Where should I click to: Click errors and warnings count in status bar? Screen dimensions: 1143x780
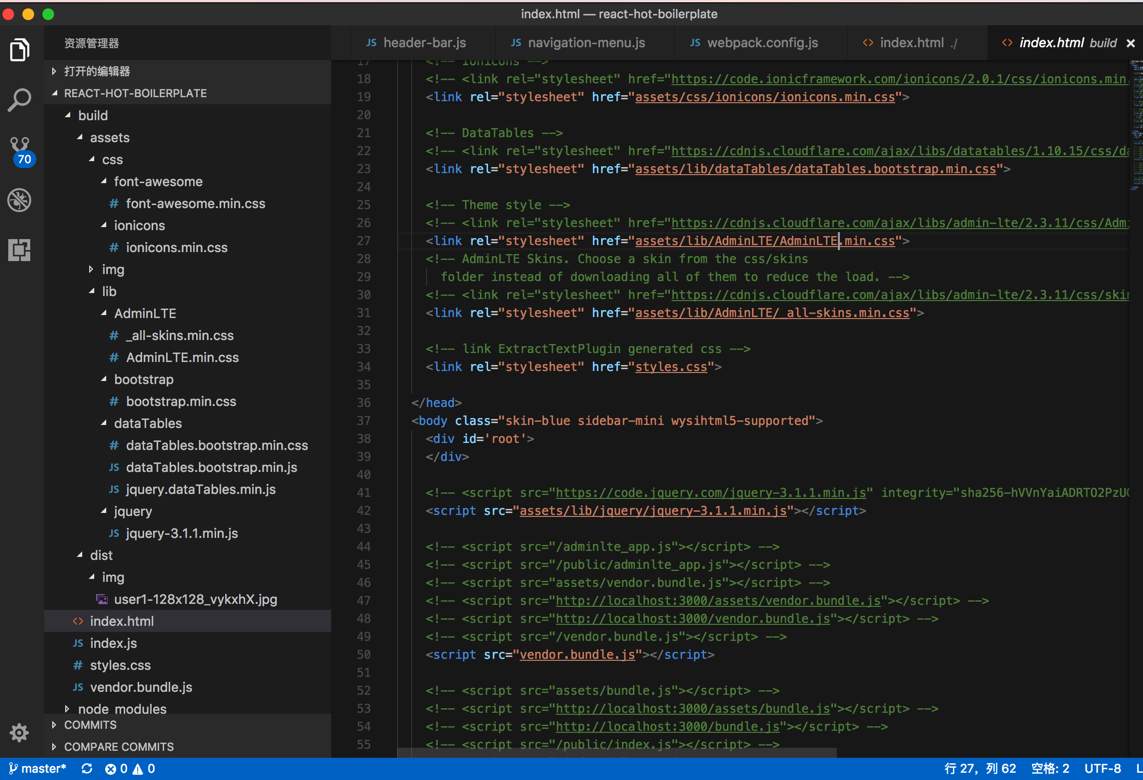coord(130,769)
